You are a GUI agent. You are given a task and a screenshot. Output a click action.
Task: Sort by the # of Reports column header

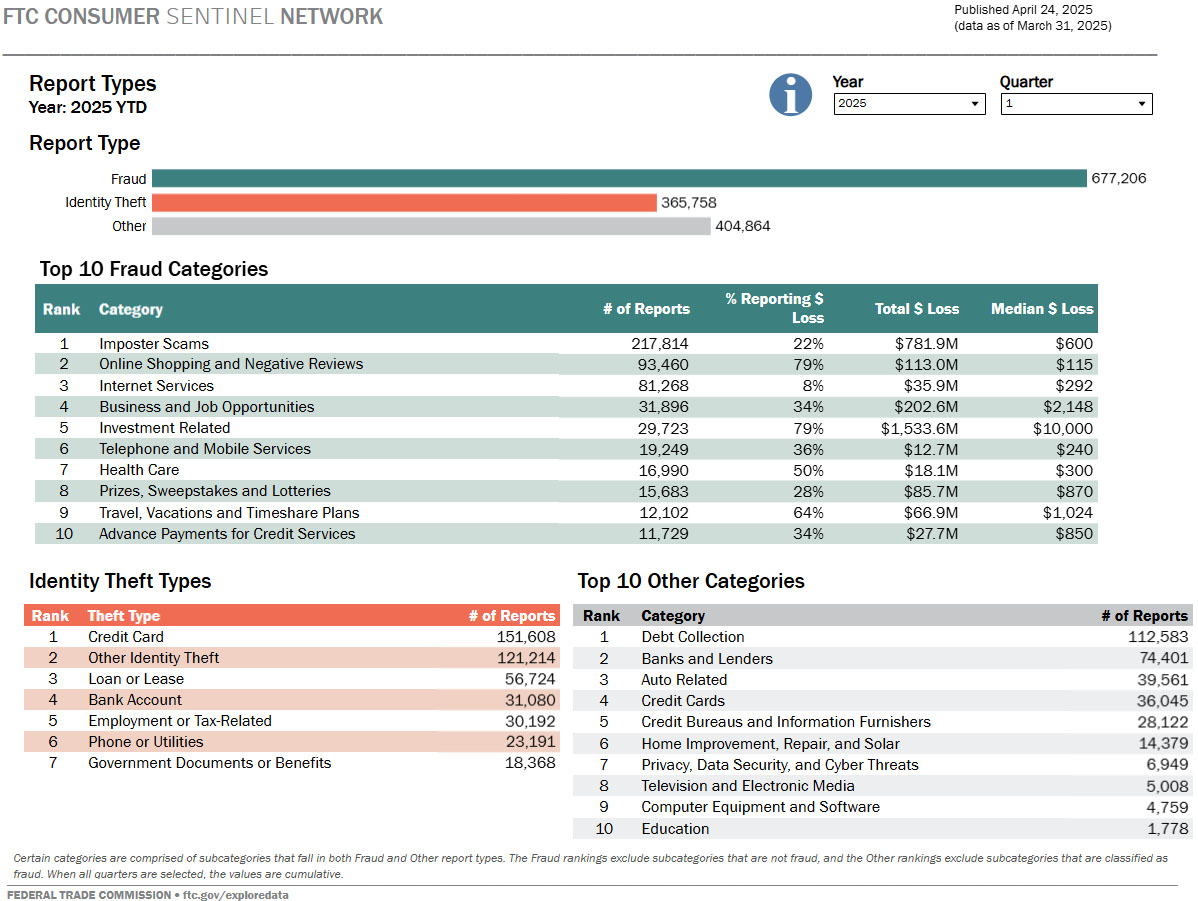(647, 309)
